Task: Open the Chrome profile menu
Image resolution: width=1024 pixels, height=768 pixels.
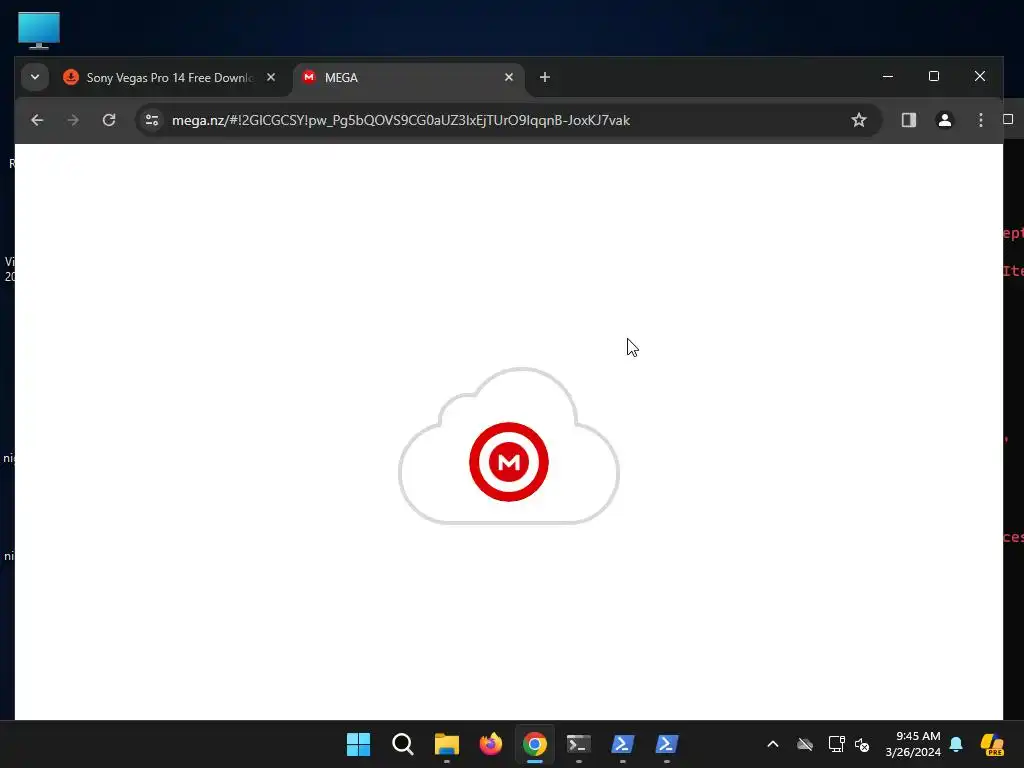Action: tap(944, 120)
